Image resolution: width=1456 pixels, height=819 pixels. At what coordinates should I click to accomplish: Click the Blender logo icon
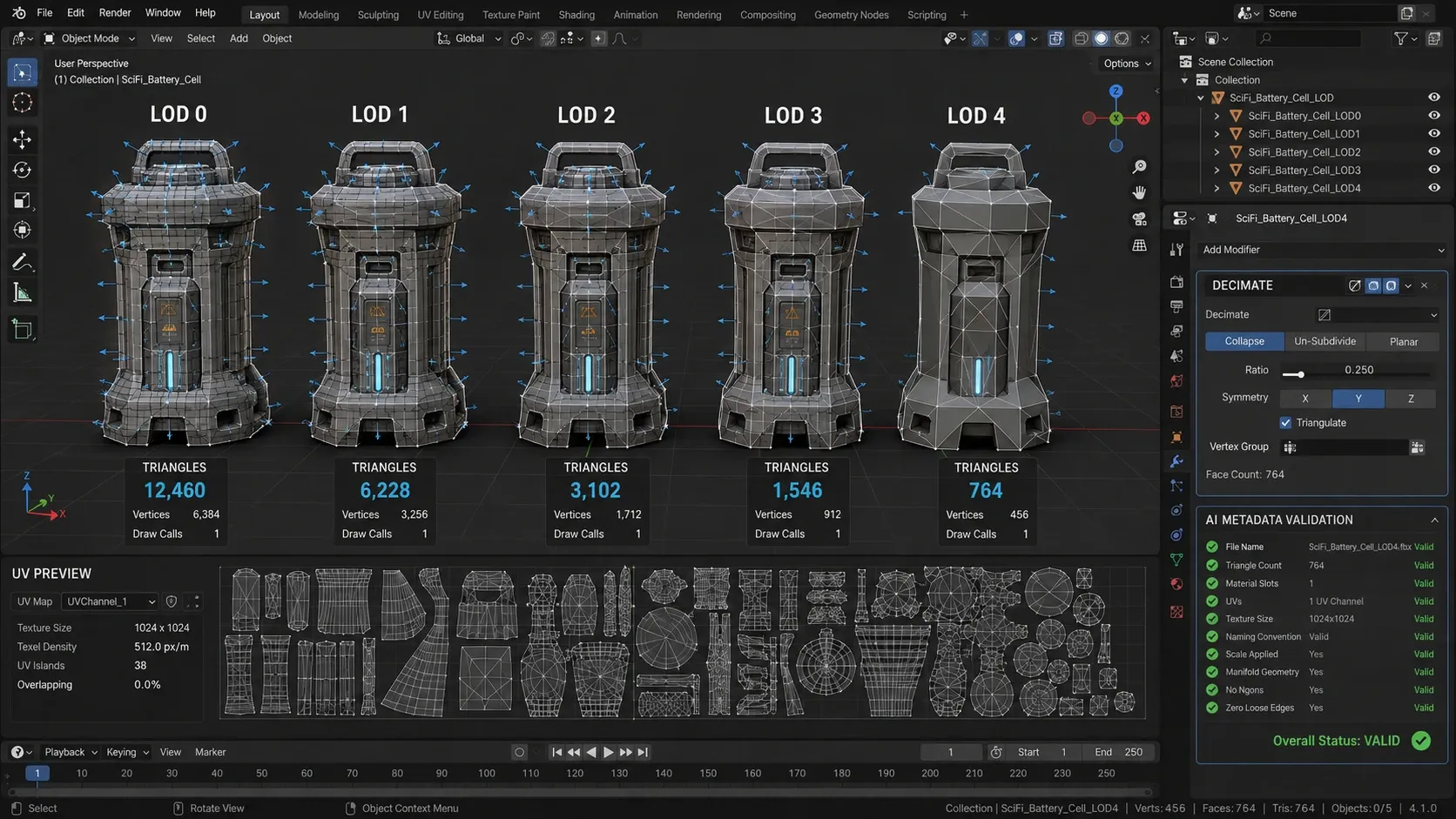pos(18,13)
